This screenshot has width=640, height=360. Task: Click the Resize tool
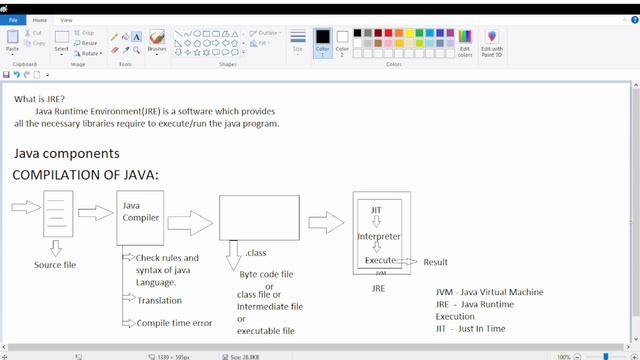(86, 43)
